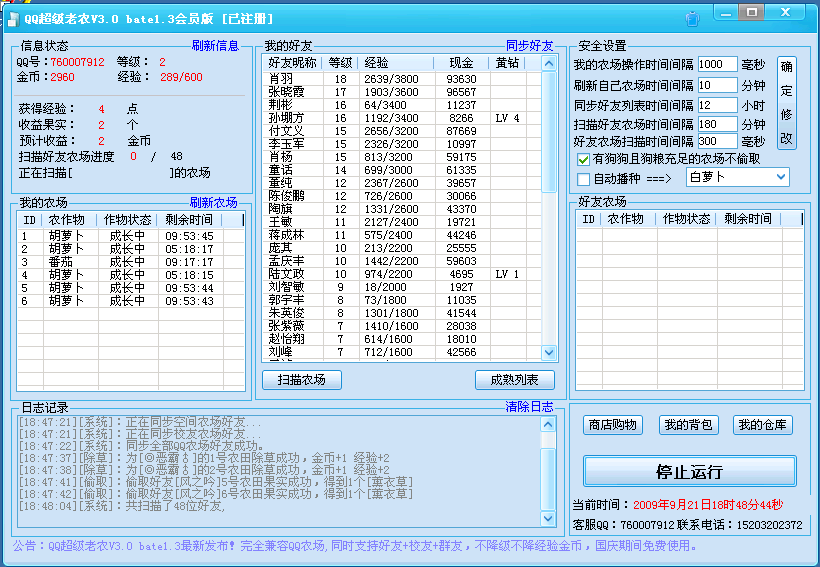The image size is (820, 567).
Task: Click 剩余时间 header in 我的农场 table
Action: pos(189,220)
